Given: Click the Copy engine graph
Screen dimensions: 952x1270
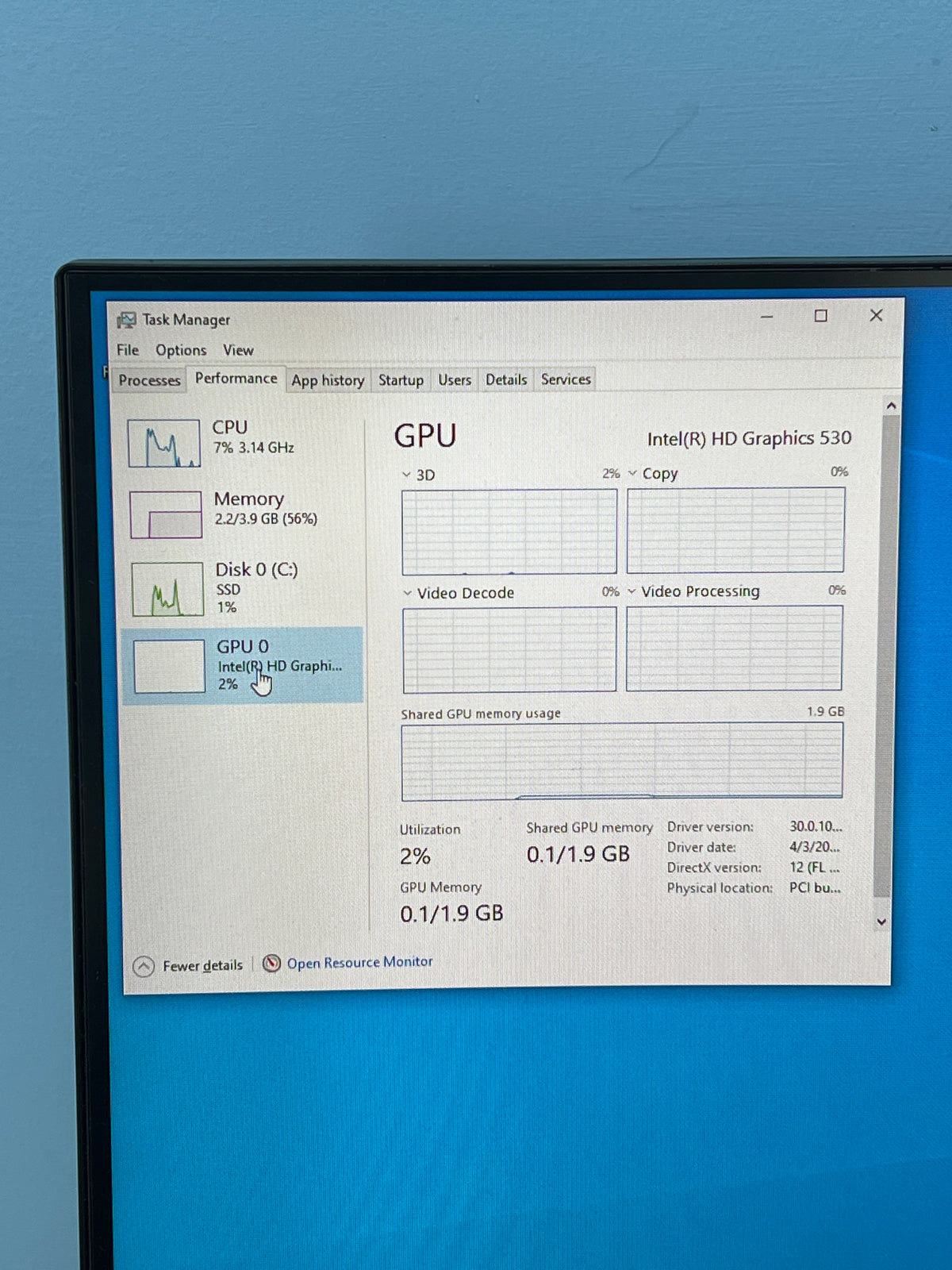Looking at the screenshot, I should [x=736, y=530].
